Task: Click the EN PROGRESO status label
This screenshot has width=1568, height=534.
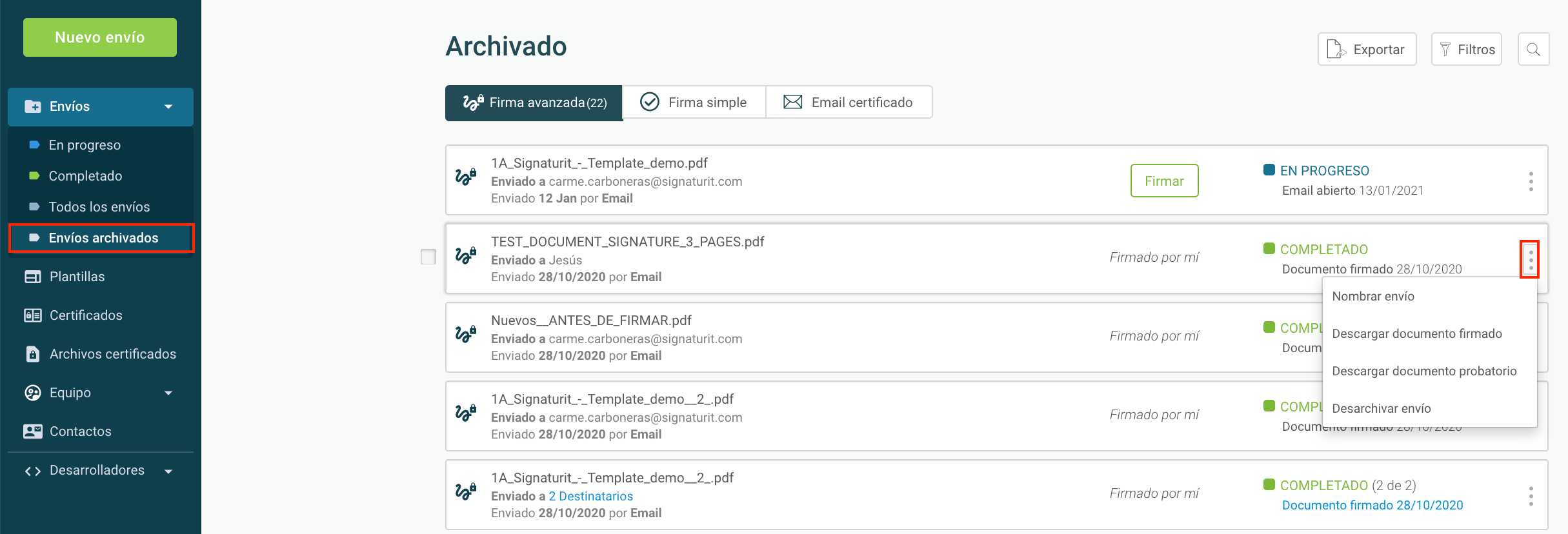Action: [x=1324, y=170]
